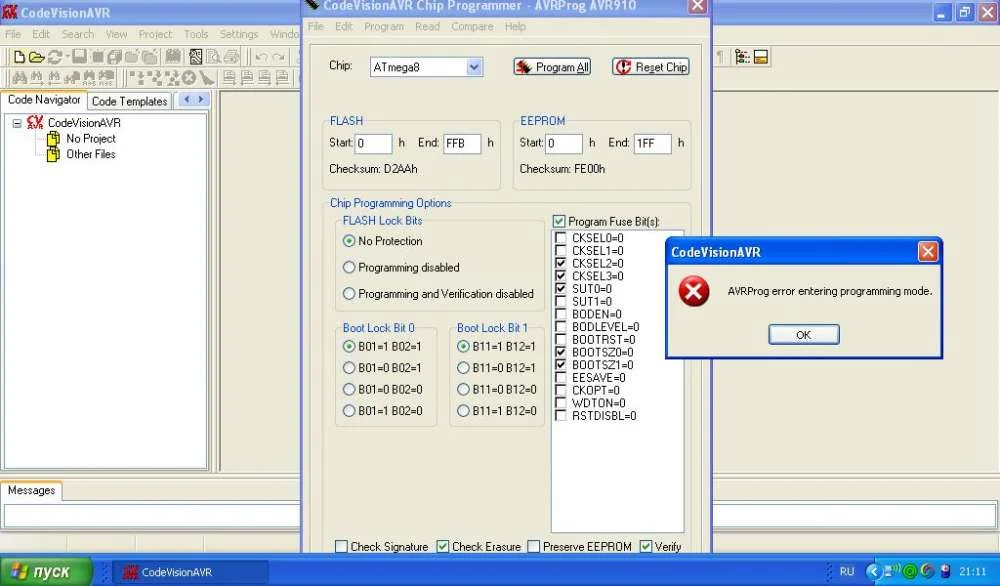The image size is (1000, 586).
Task: Open the Settings menu in main window
Action: tap(239, 34)
